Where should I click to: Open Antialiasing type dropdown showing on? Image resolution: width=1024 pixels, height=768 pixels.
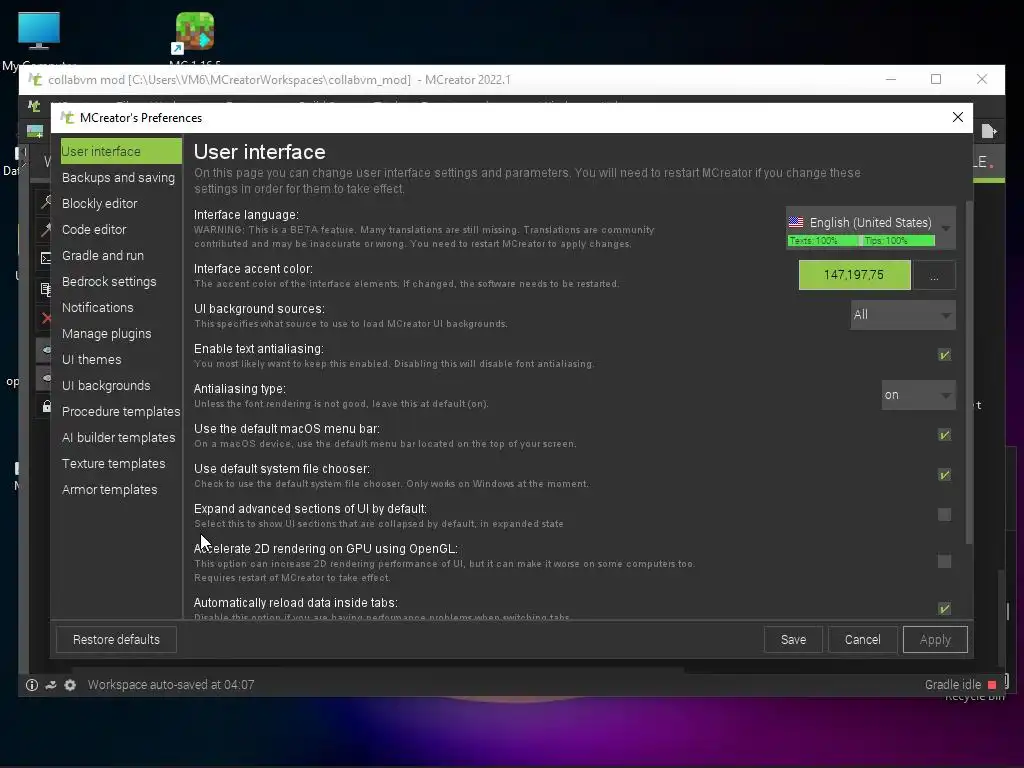point(918,395)
